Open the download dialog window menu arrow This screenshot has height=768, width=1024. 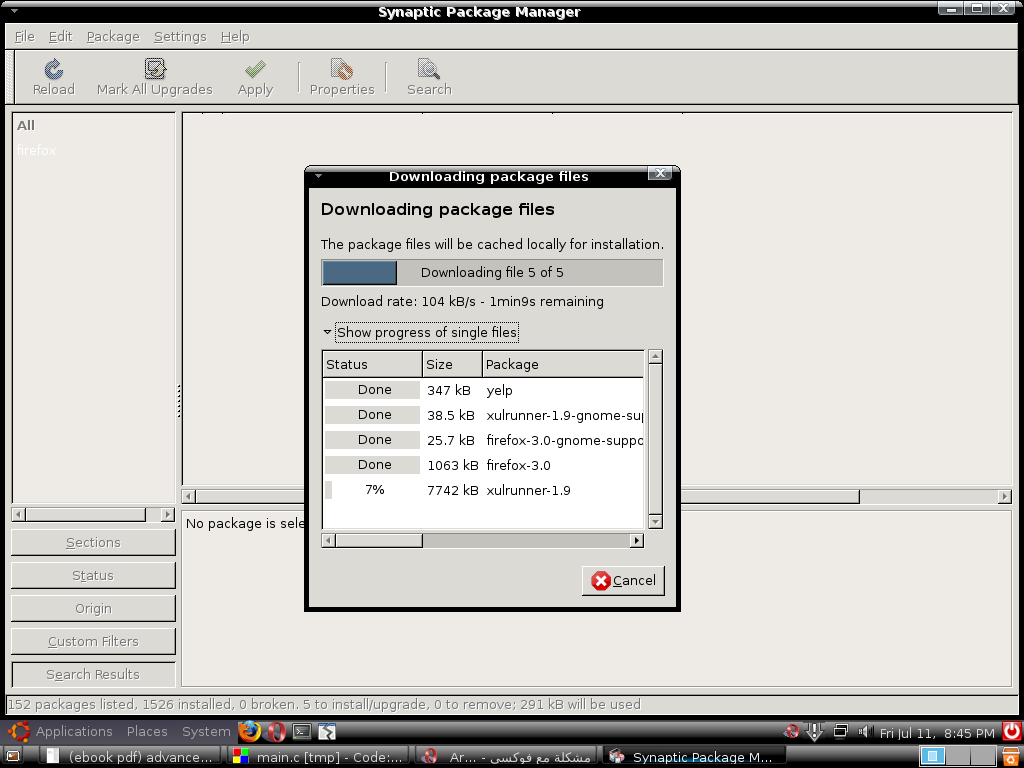coord(319,176)
